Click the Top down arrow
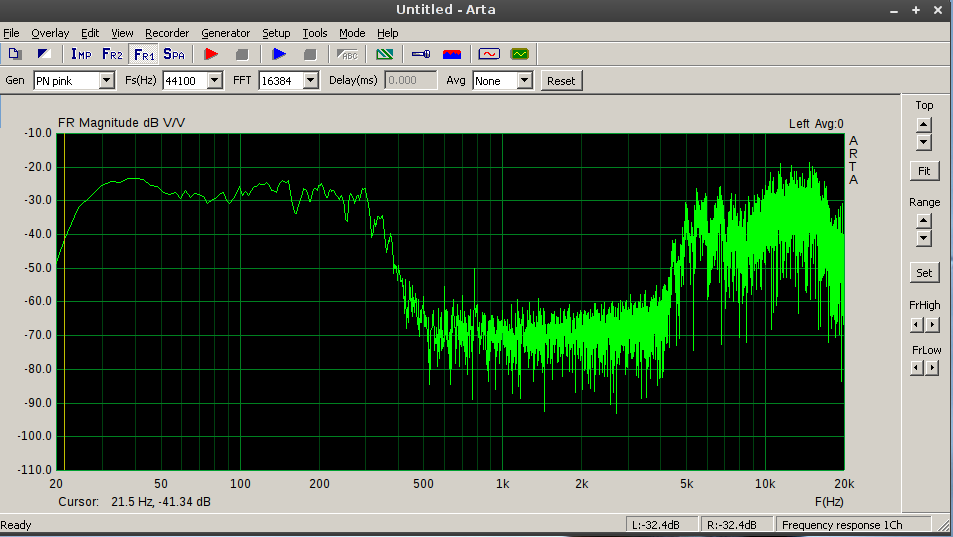953x537 pixels. (924, 142)
